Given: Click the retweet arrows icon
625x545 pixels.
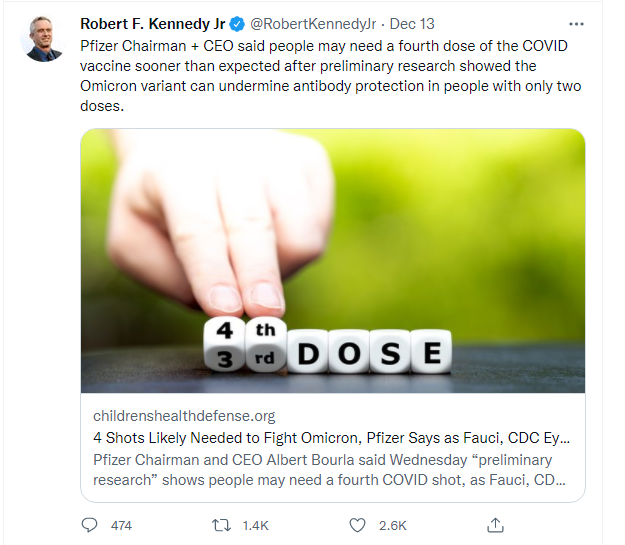Looking at the screenshot, I should (221, 525).
